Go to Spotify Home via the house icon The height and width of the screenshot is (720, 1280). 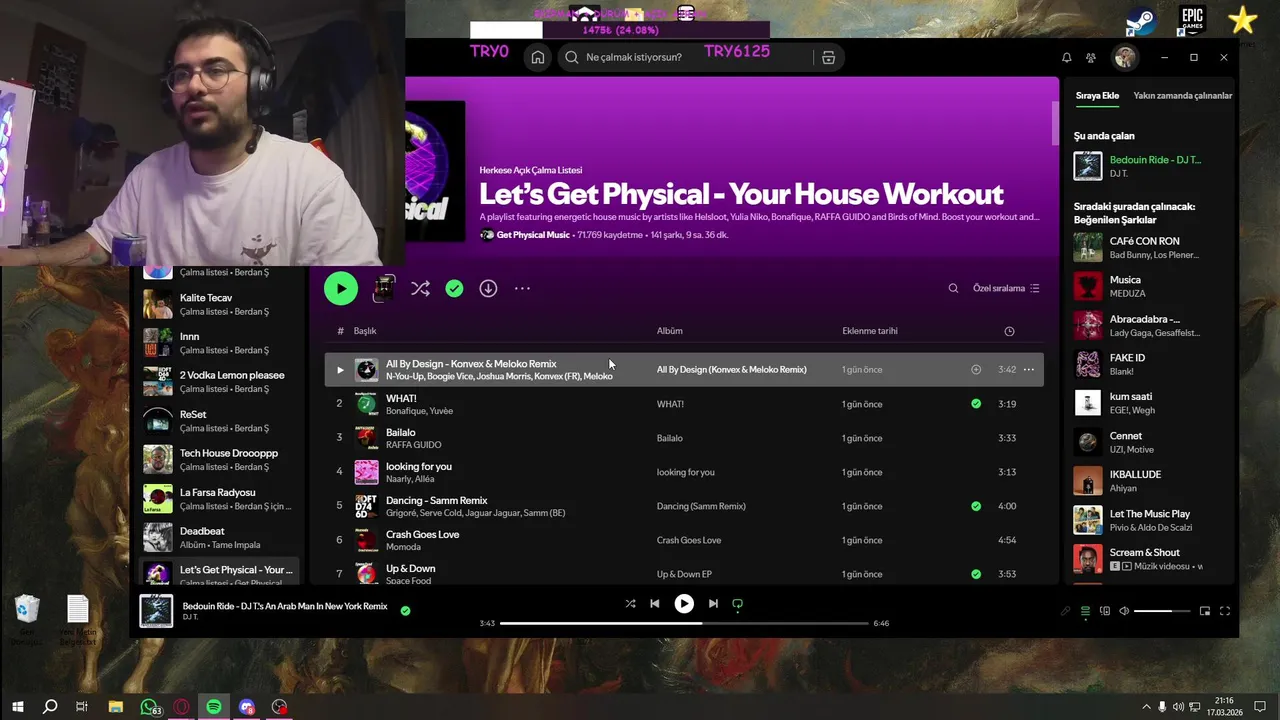tap(538, 57)
